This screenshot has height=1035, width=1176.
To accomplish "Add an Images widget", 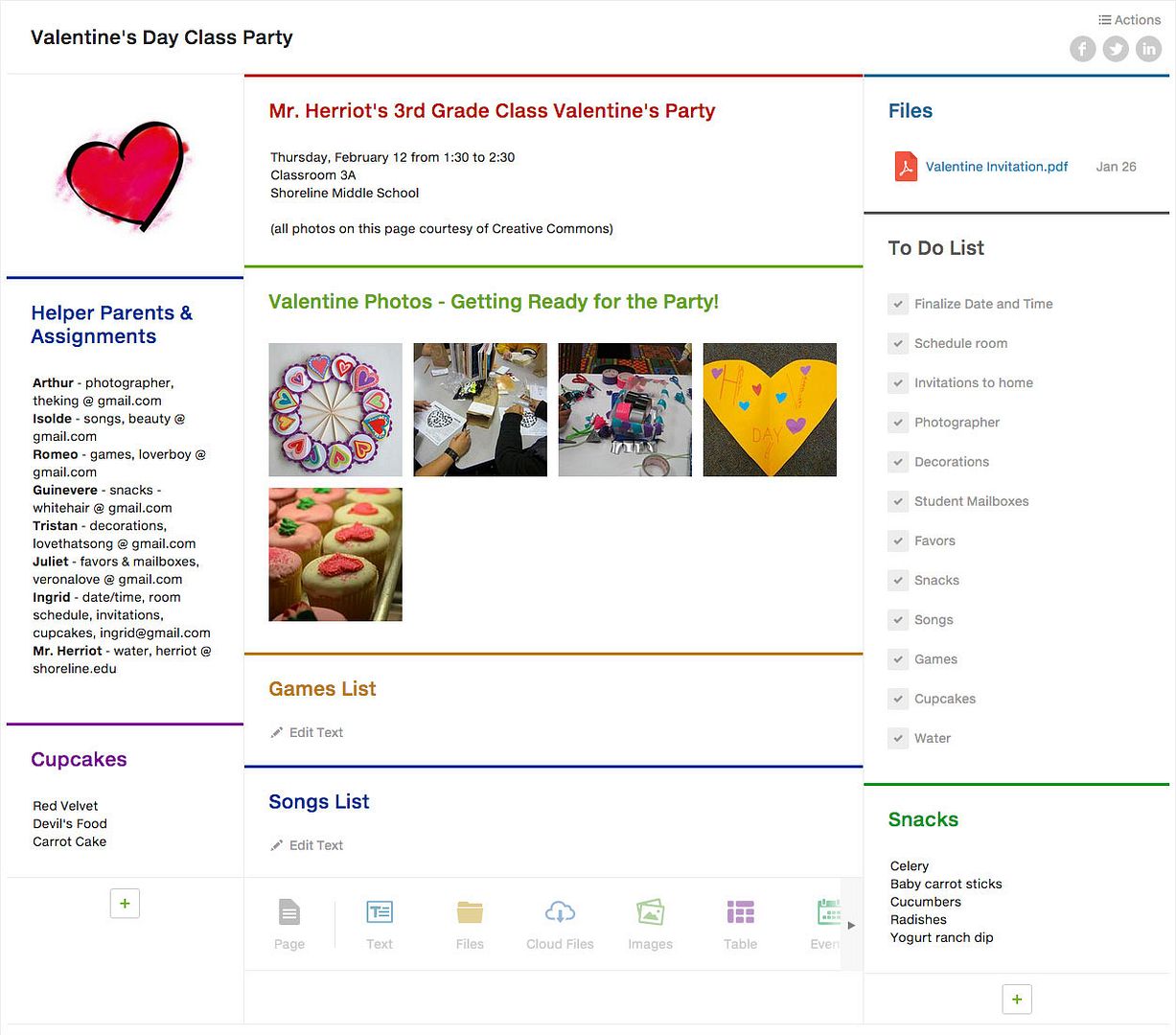I will pos(650,924).
